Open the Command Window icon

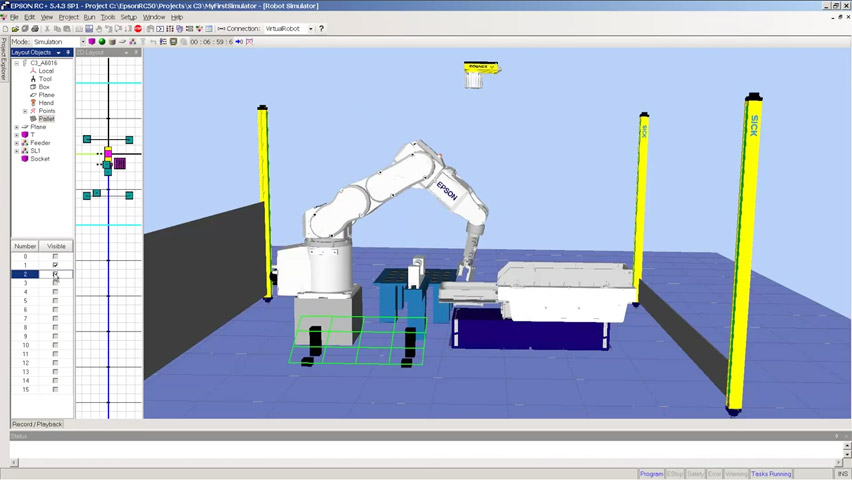(x=160, y=29)
